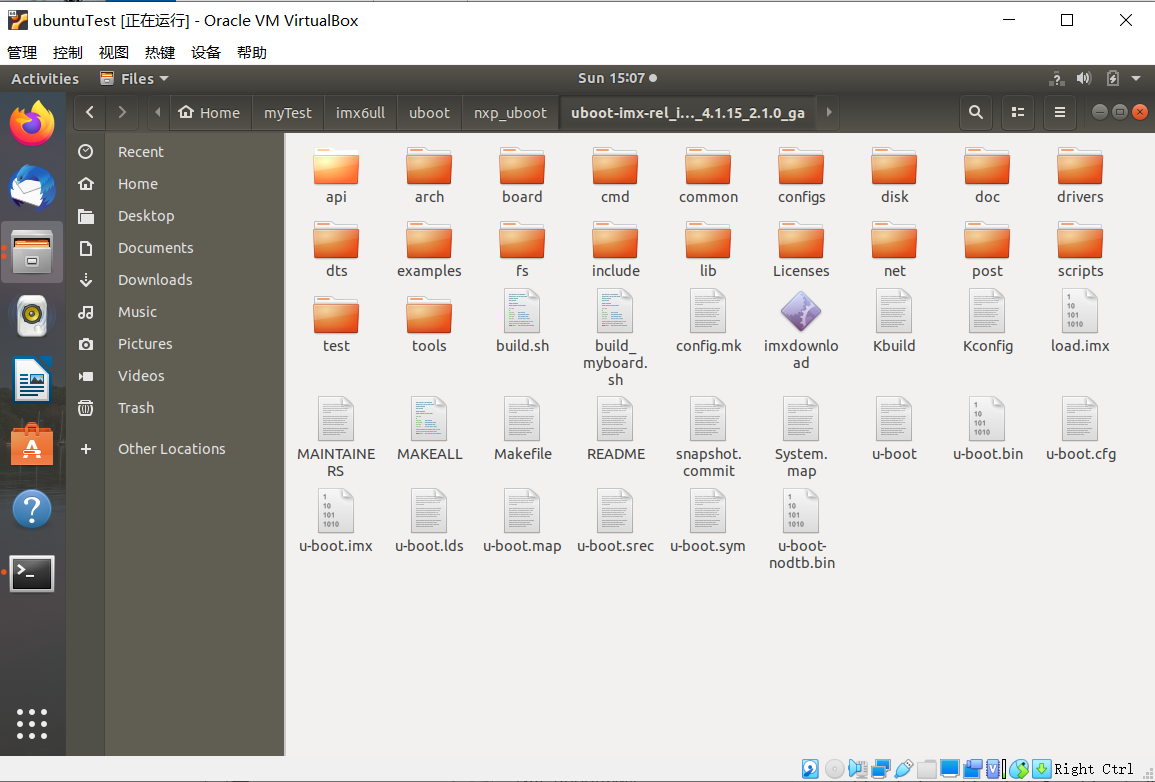Click the search icon in Files toolbar
This screenshot has width=1155, height=782.
(x=976, y=113)
